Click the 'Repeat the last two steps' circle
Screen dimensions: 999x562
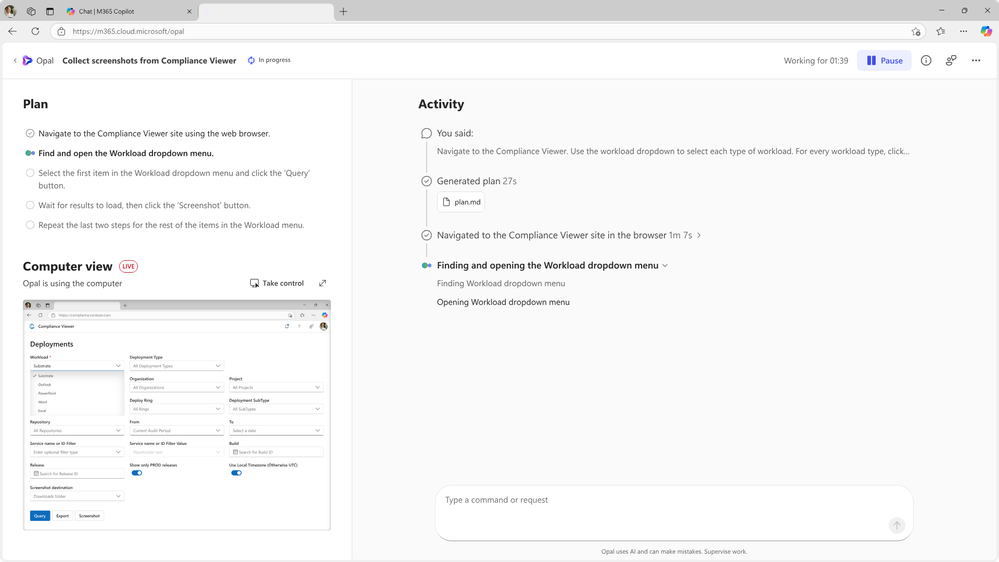[30, 225]
